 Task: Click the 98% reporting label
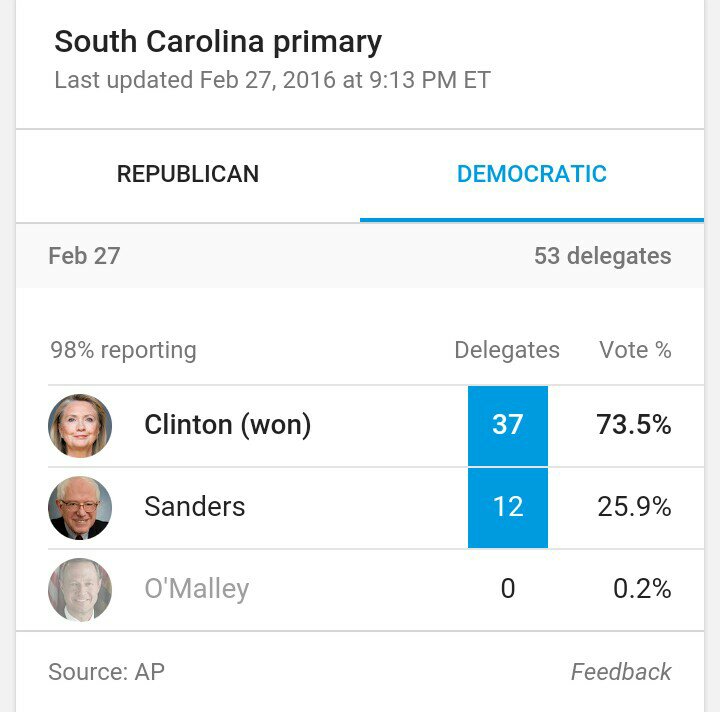123,350
